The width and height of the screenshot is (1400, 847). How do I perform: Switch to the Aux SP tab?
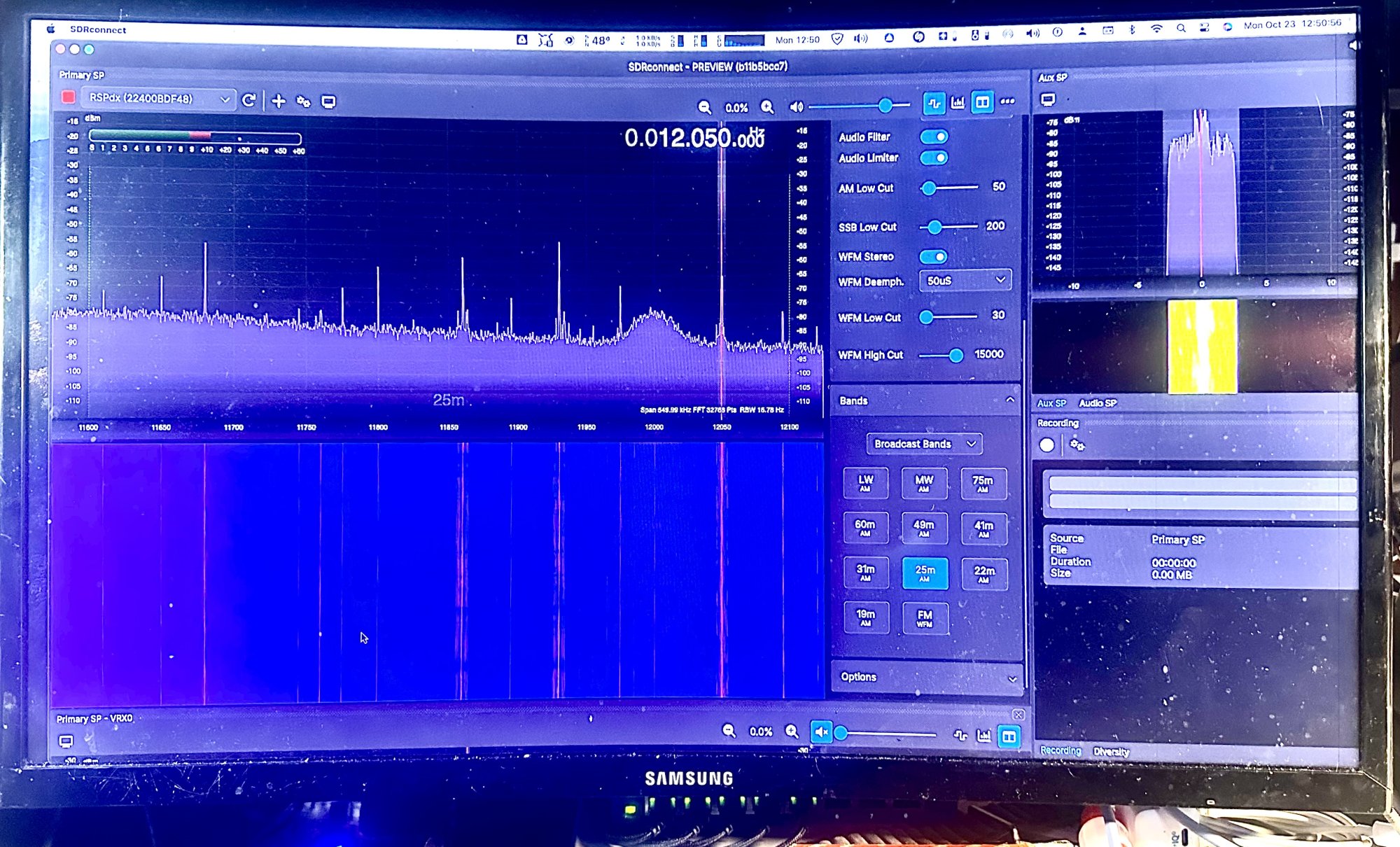[x=1051, y=403]
